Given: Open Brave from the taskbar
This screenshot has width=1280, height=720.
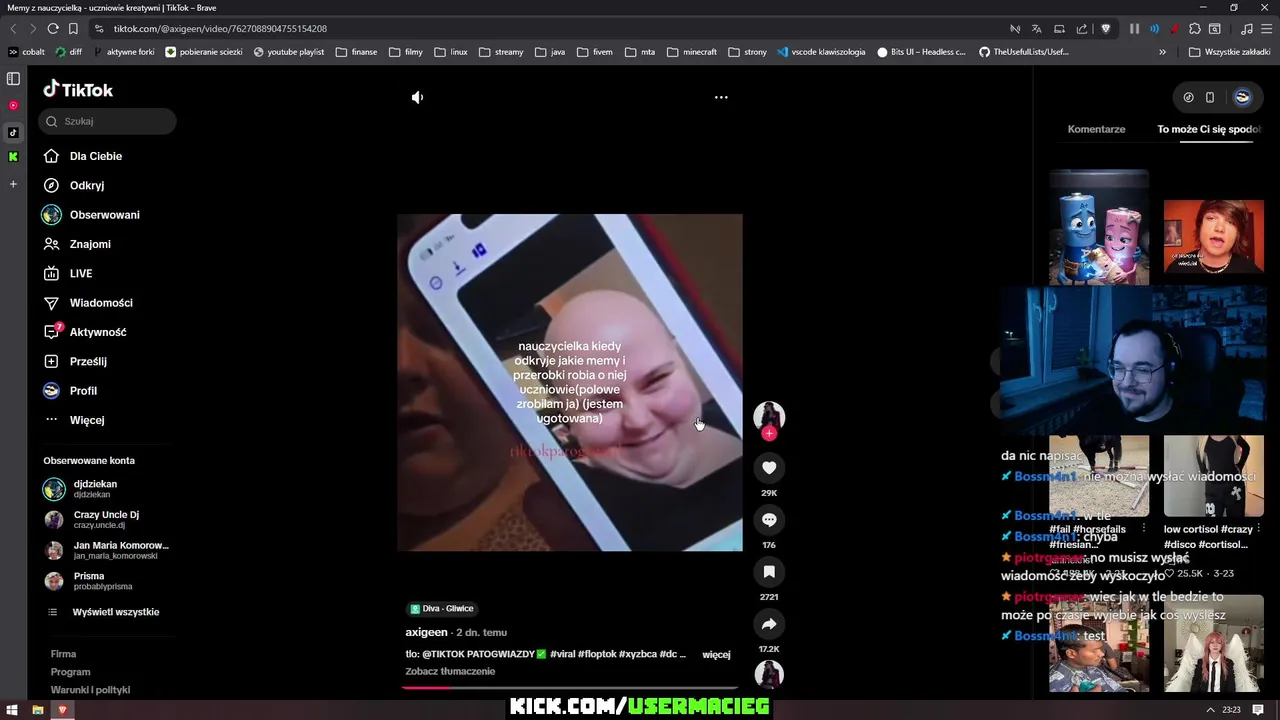Looking at the screenshot, I should [x=62, y=710].
